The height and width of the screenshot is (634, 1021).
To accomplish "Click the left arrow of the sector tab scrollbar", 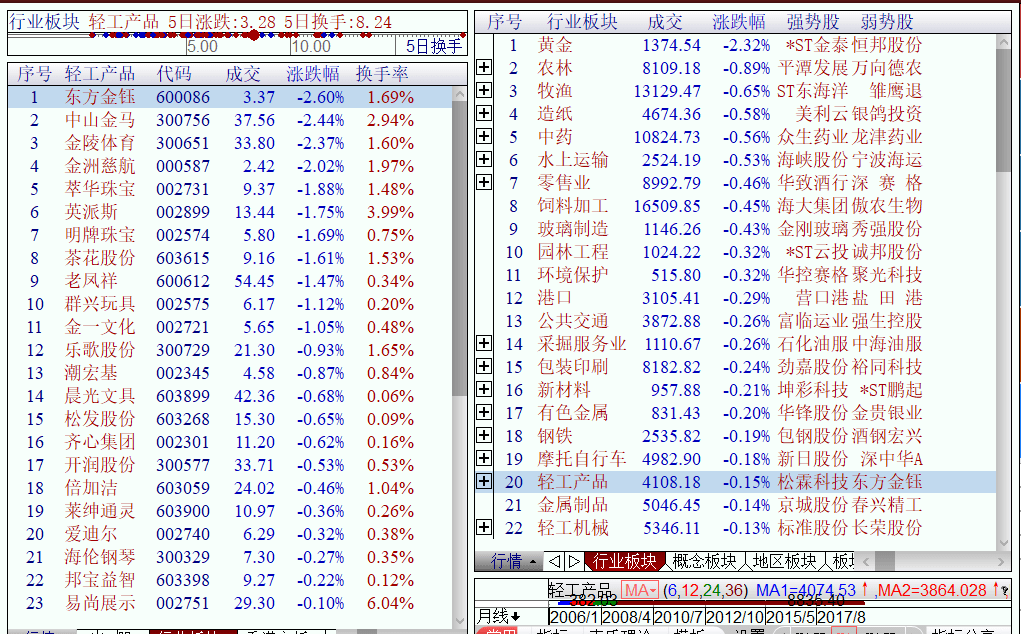I will 865,561.
